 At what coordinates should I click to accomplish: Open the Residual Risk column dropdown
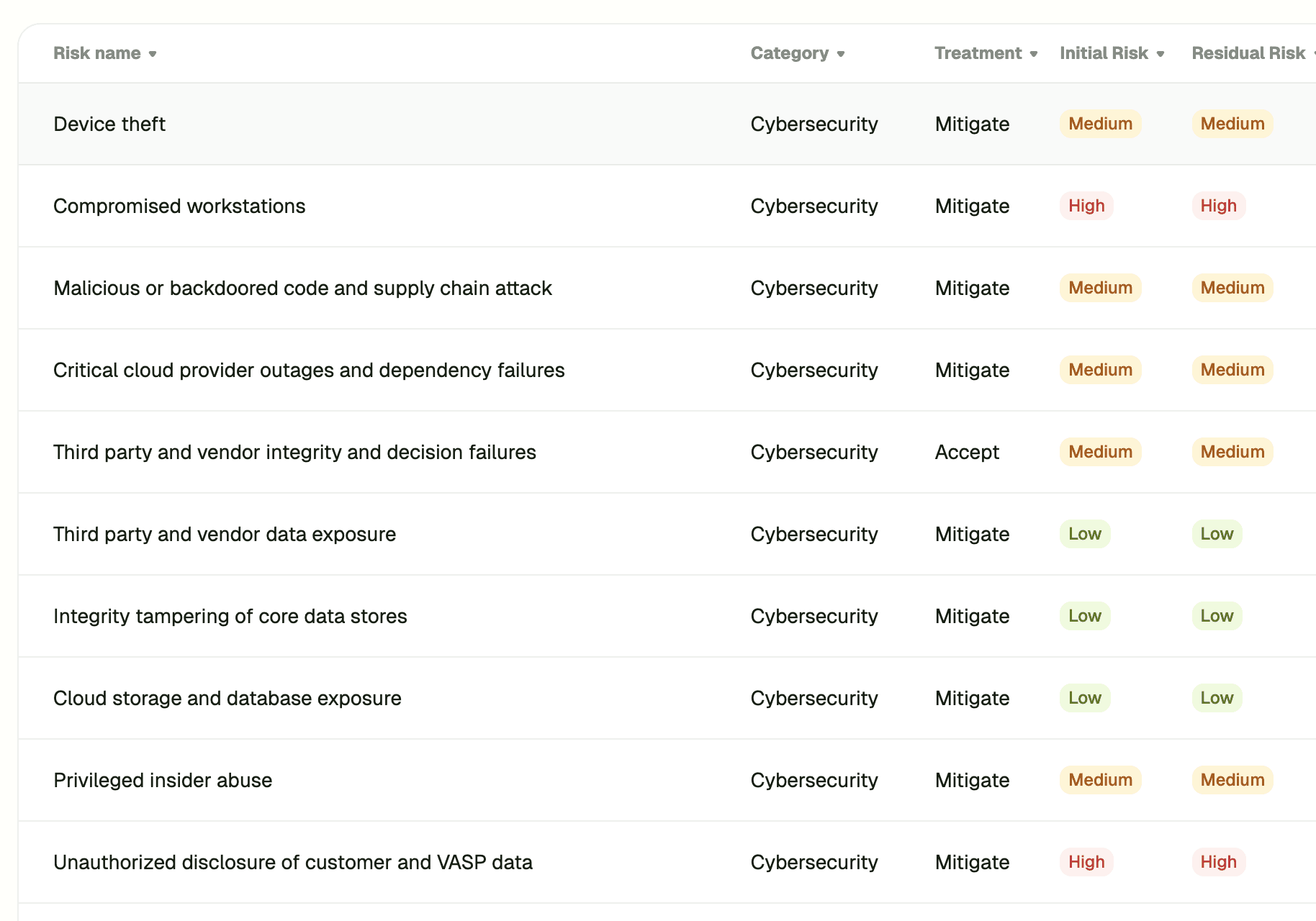point(1254,53)
